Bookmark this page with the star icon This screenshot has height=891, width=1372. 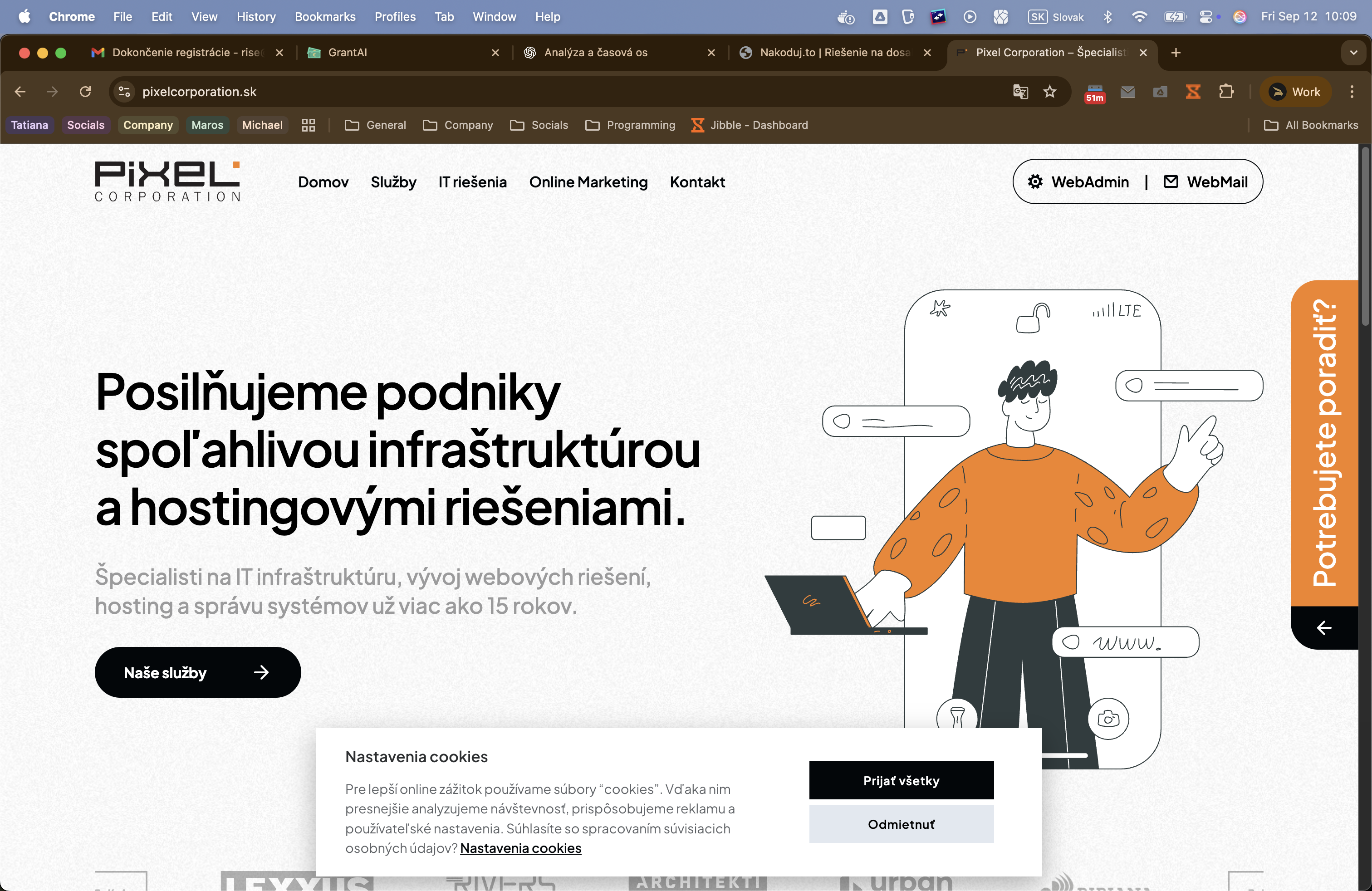pyautogui.click(x=1050, y=92)
